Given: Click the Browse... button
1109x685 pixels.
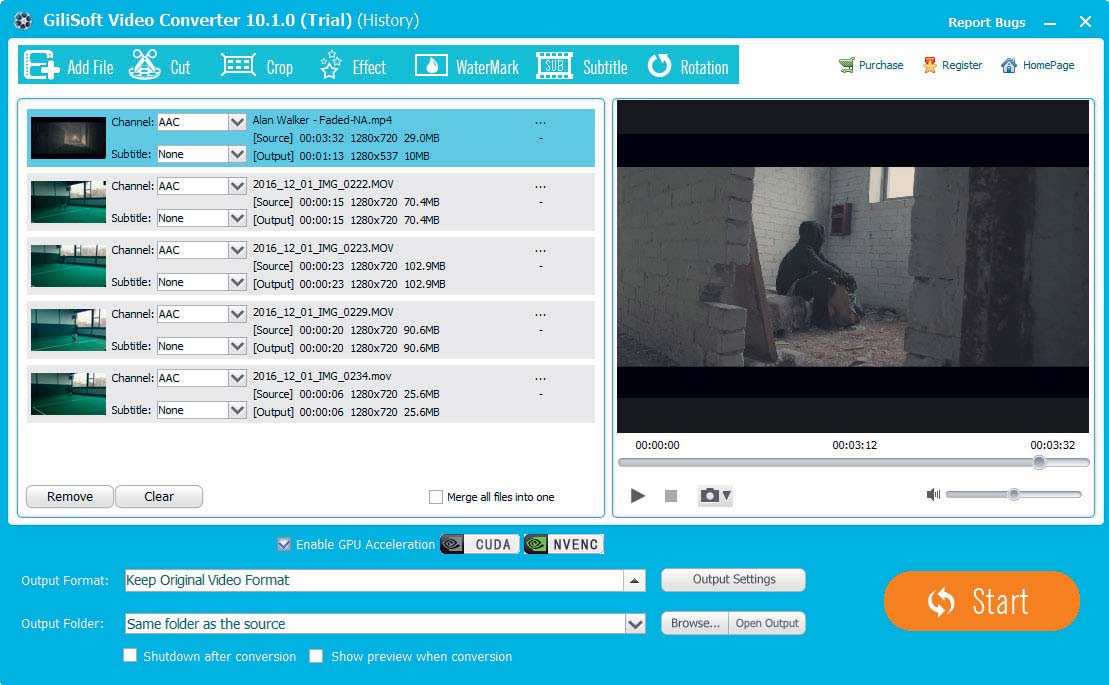Looking at the screenshot, I should click(695, 623).
